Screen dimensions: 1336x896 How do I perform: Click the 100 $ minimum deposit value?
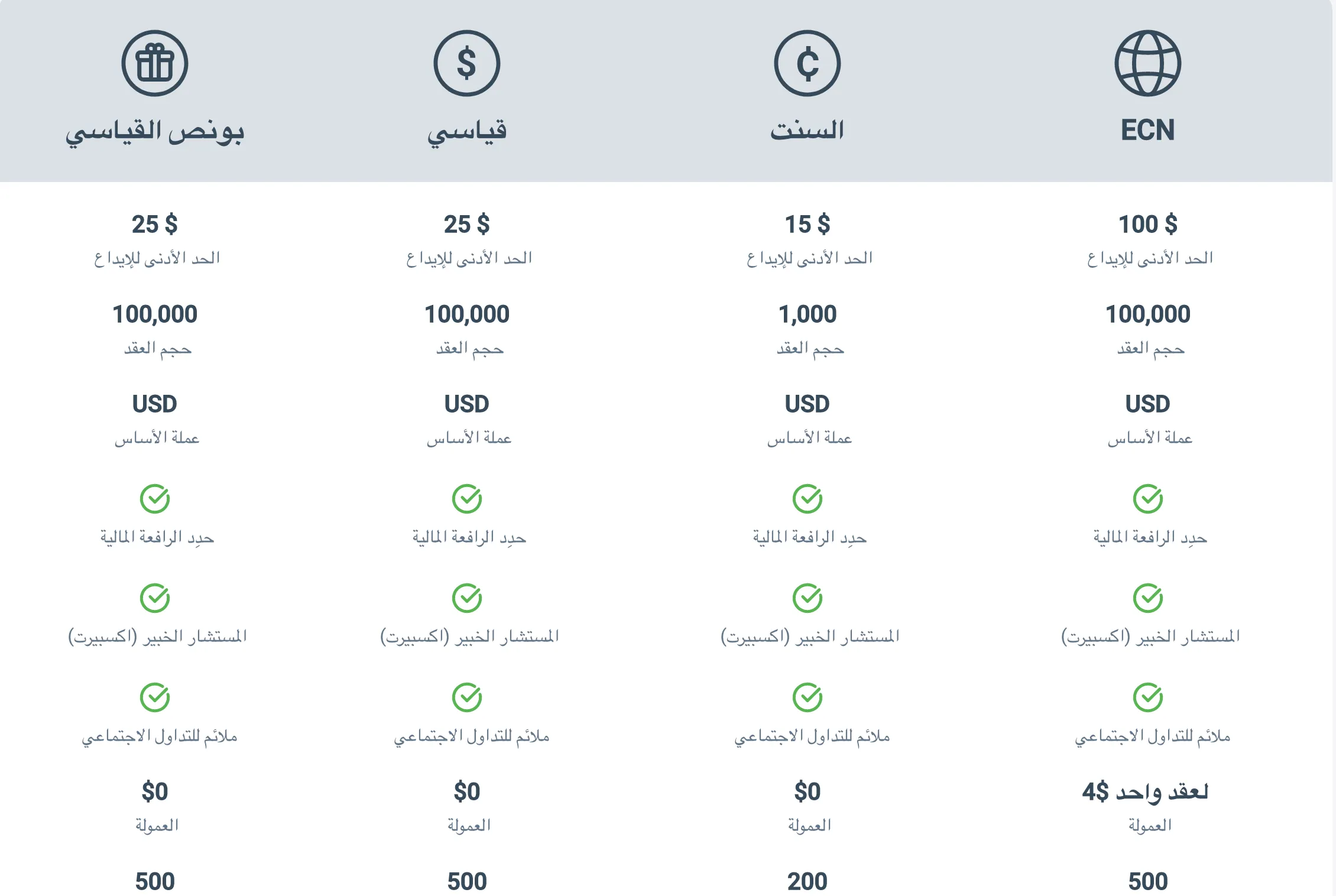(x=1148, y=225)
